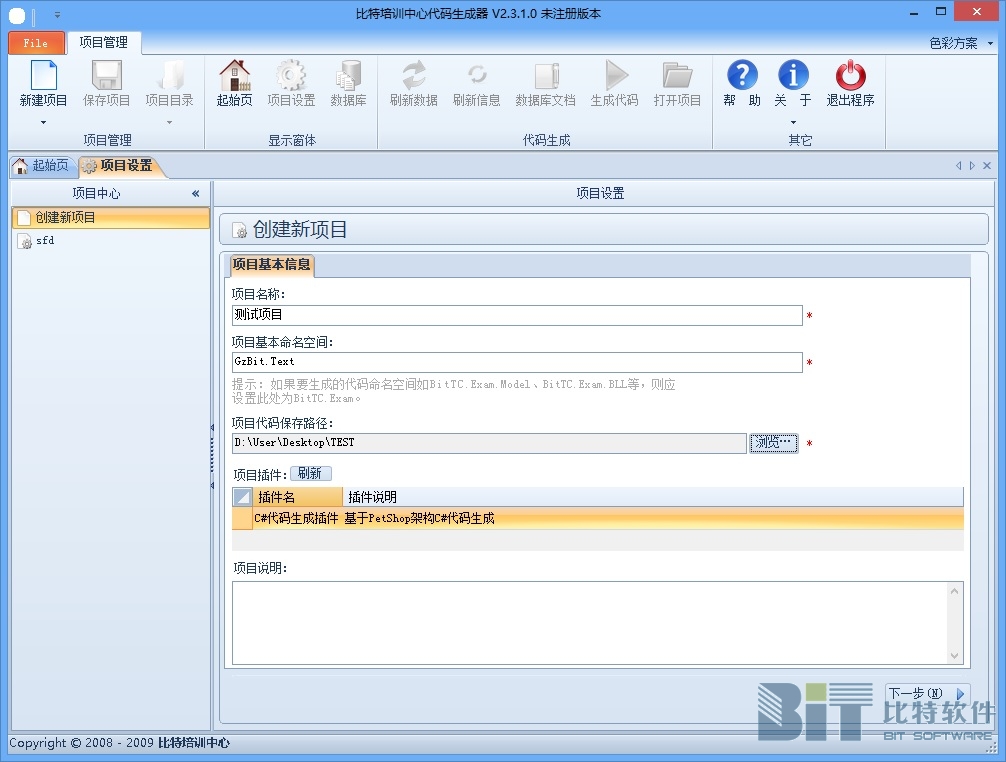Click the 下一步 (Next) button

[927, 693]
